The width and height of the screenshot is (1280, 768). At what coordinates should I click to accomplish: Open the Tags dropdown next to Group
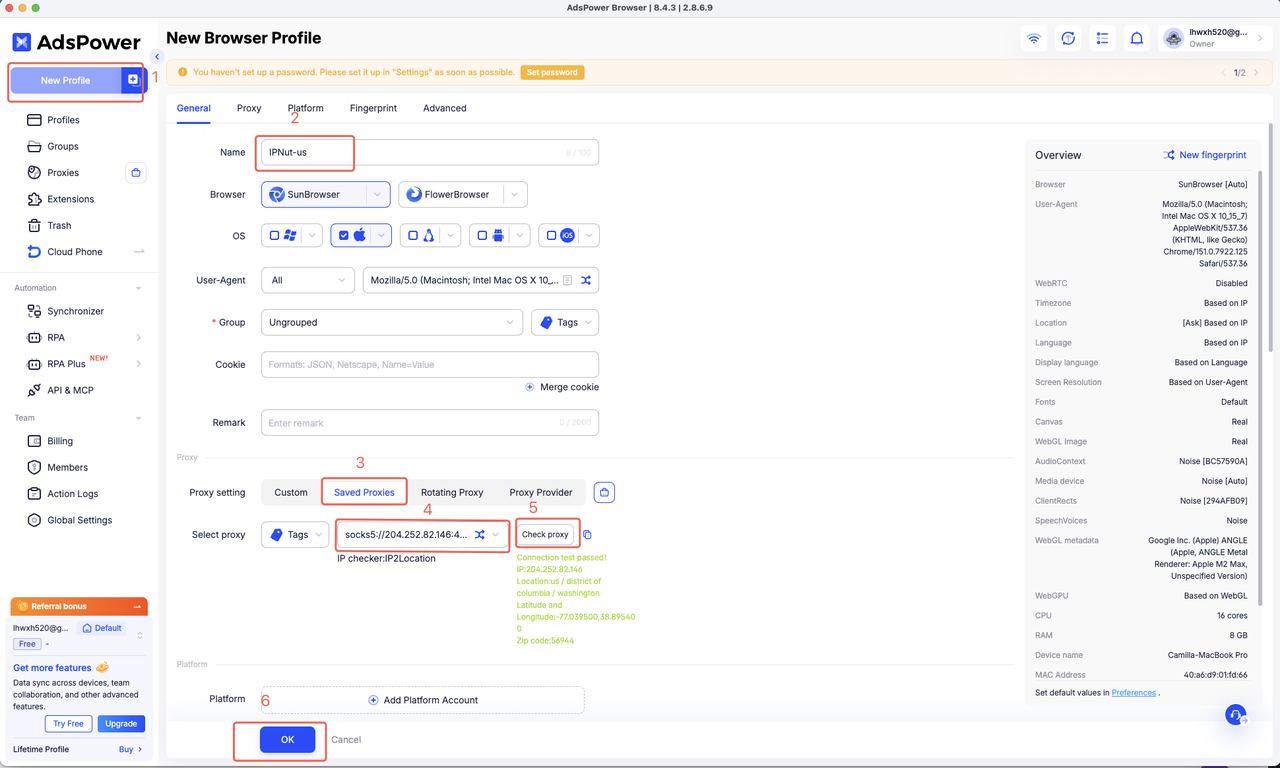(565, 322)
